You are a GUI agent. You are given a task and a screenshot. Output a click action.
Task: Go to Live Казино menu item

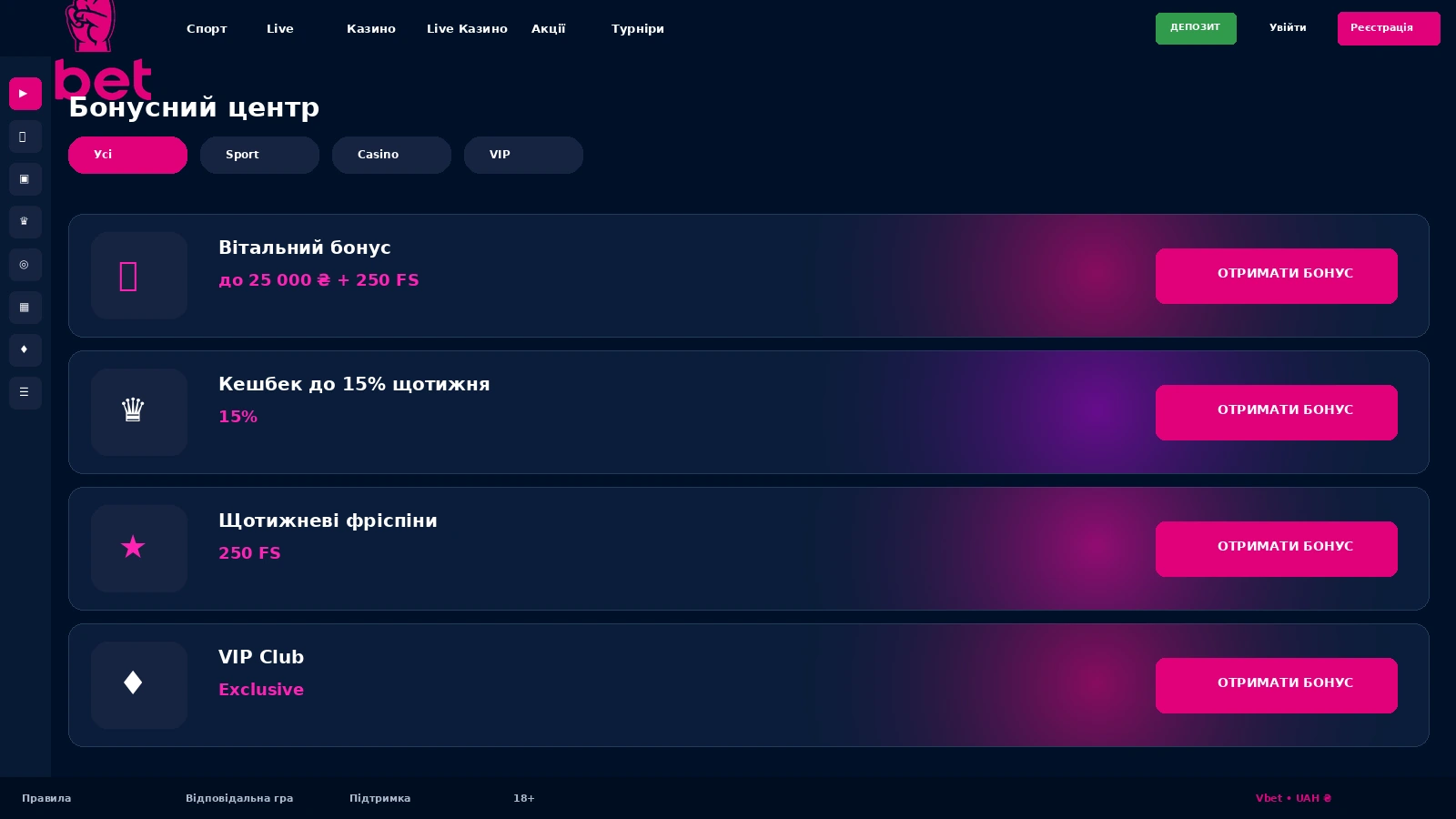(467, 29)
